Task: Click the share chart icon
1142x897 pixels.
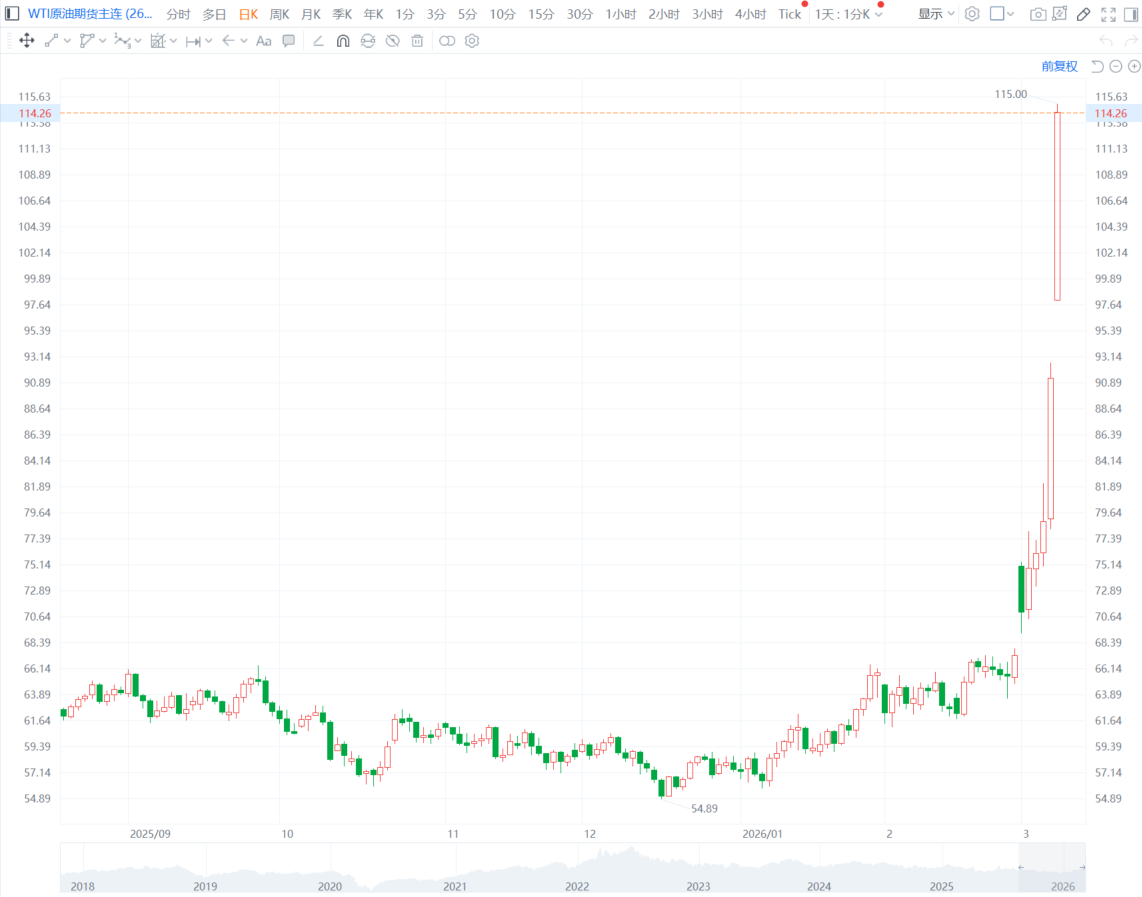Action: point(1061,14)
